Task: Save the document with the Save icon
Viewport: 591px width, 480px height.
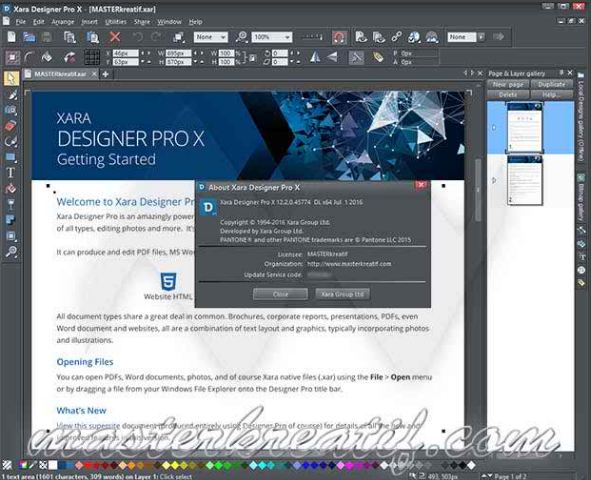Action: click(47, 37)
